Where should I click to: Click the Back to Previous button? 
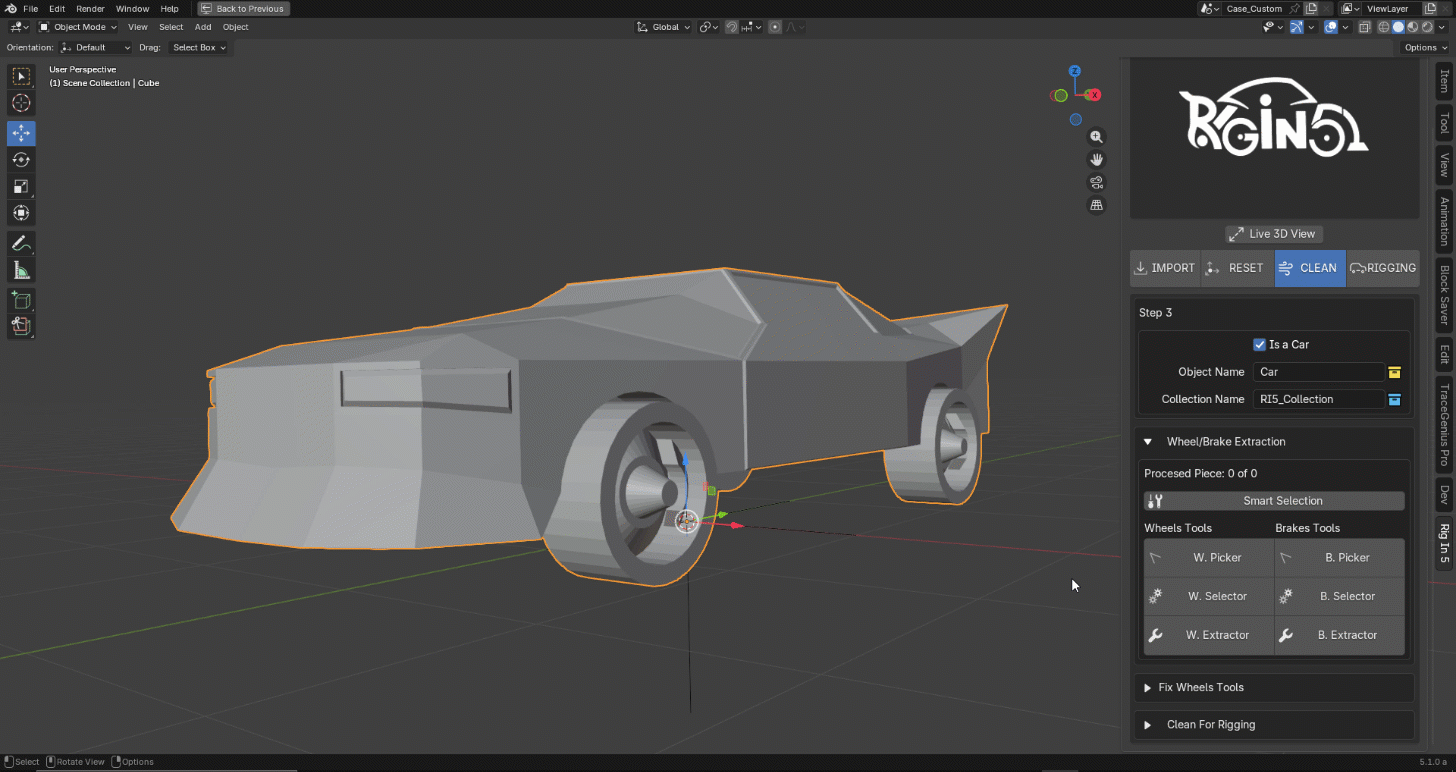(244, 8)
